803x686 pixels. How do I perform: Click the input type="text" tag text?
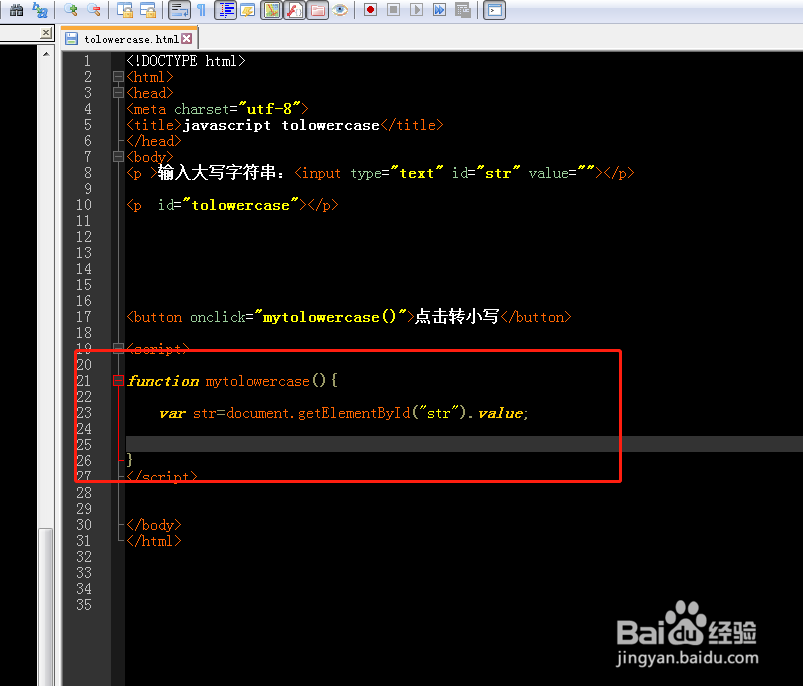pos(369,173)
